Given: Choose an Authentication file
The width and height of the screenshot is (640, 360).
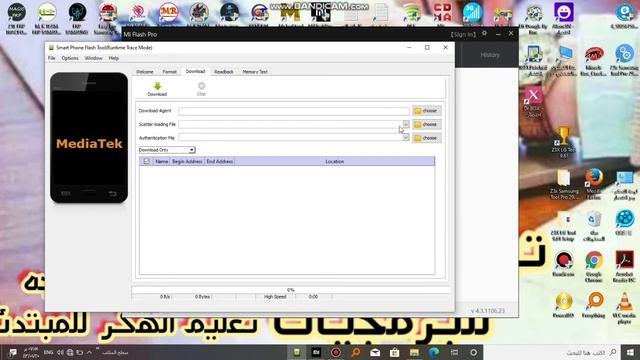Looking at the screenshot, I should (x=427, y=138).
